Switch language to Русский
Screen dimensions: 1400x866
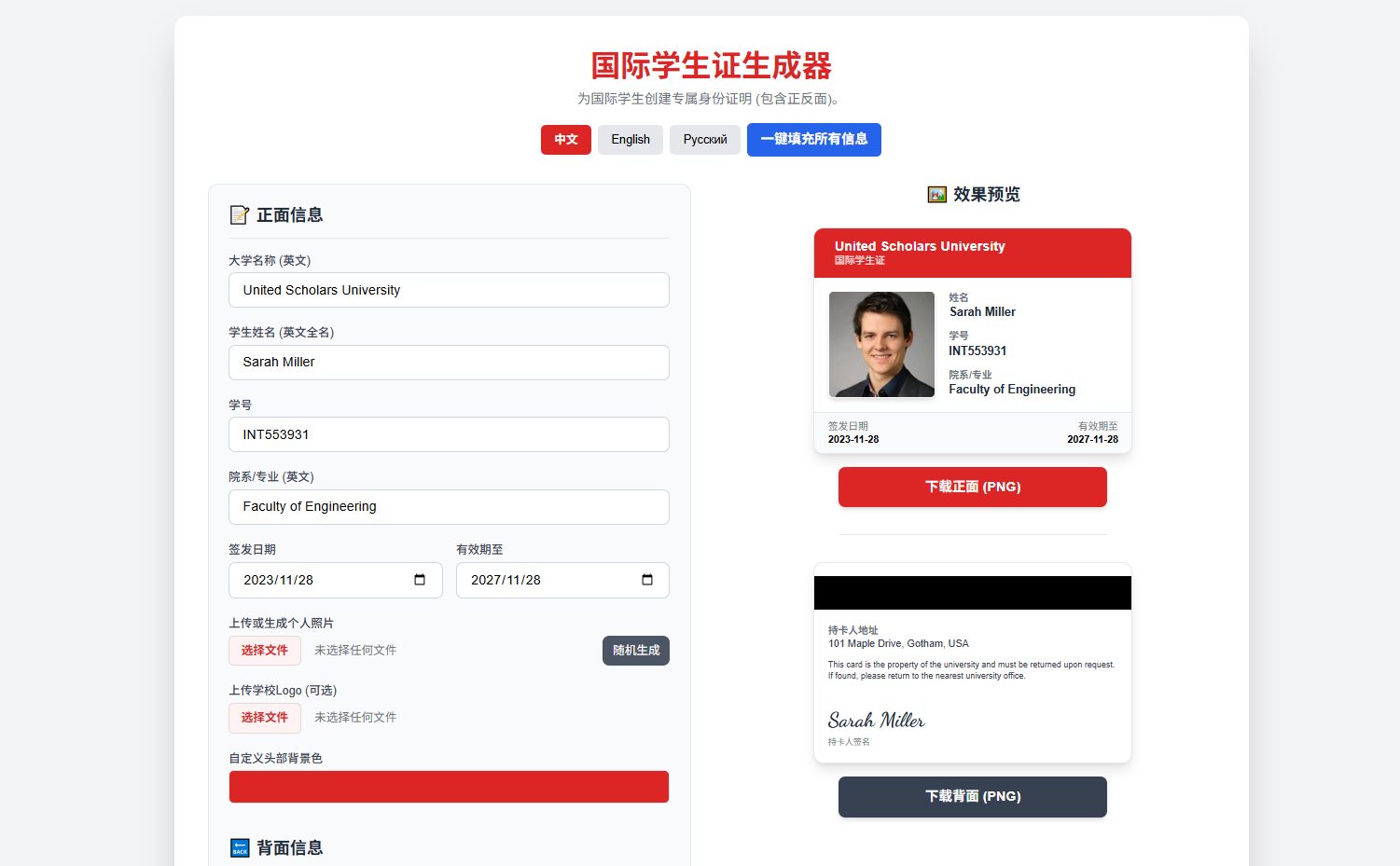(704, 140)
